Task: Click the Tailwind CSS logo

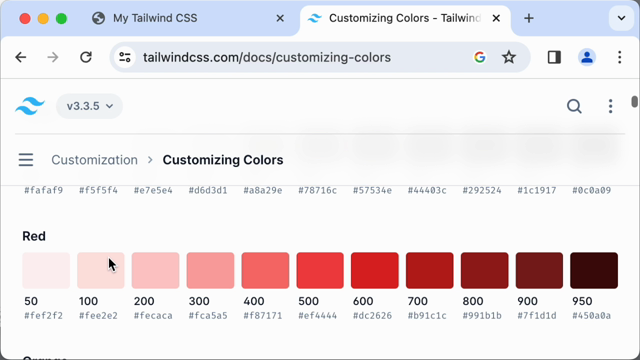Action: (30, 106)
